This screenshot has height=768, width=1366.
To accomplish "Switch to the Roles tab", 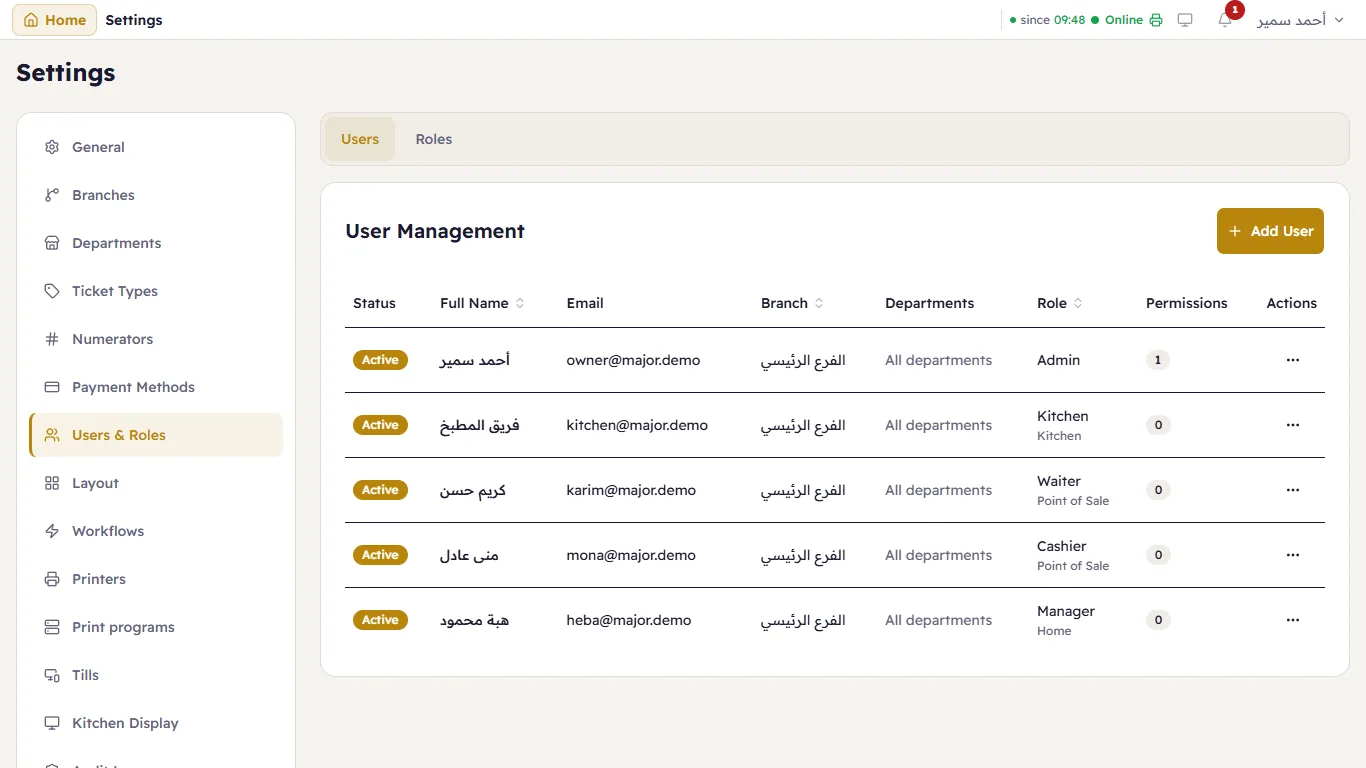I will click(x=434, y=139).
